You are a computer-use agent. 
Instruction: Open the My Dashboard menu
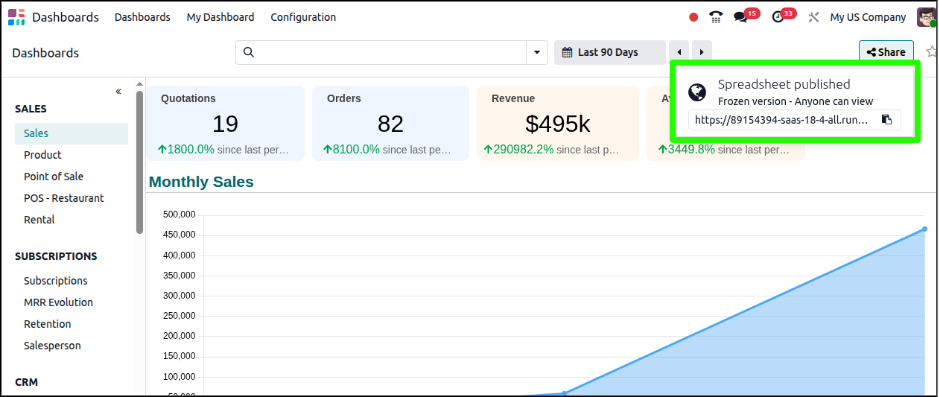coord(220,17)
